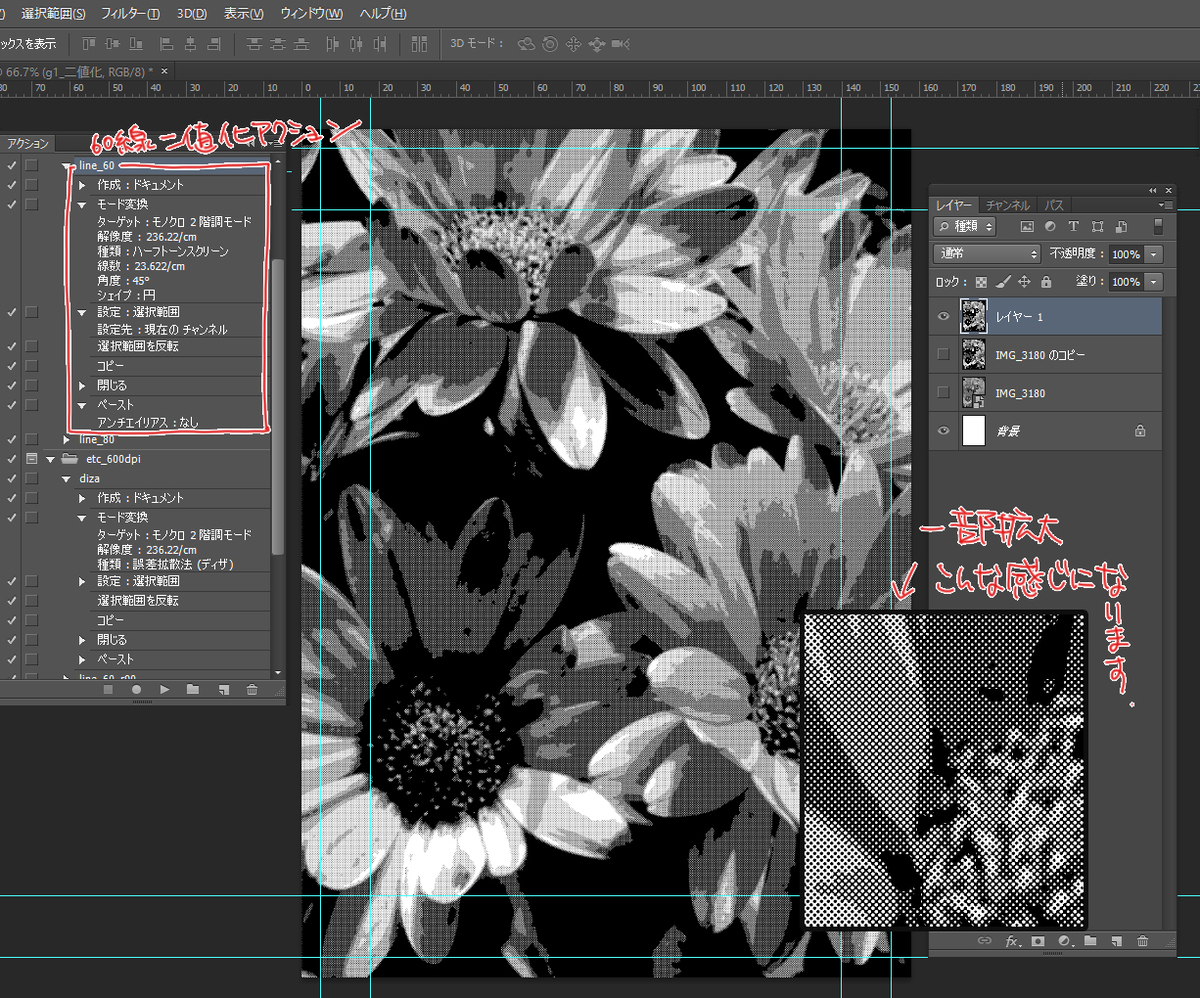Click create new action icon

tap(223, 689)
